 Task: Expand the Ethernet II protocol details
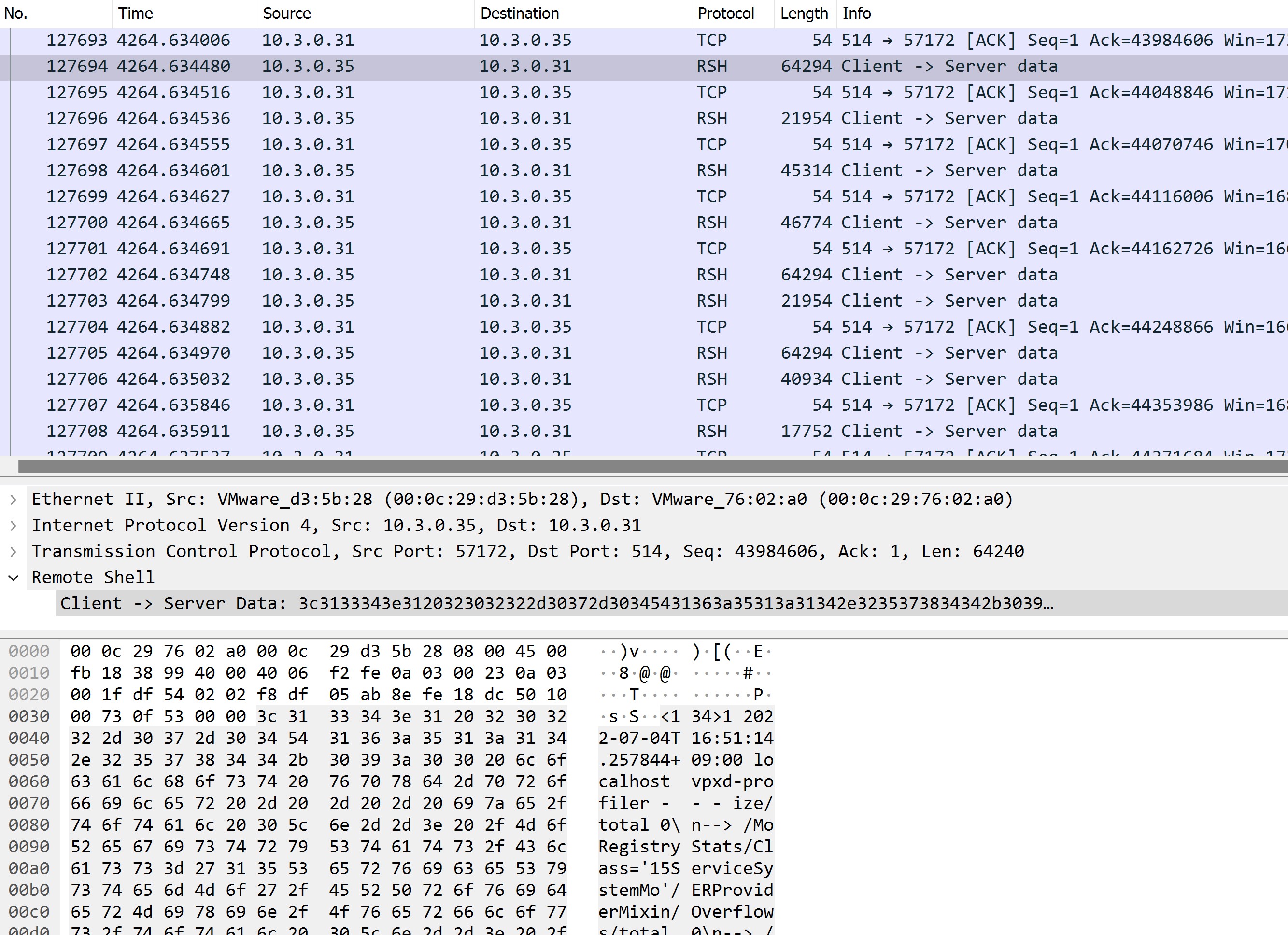click(13, 499)
